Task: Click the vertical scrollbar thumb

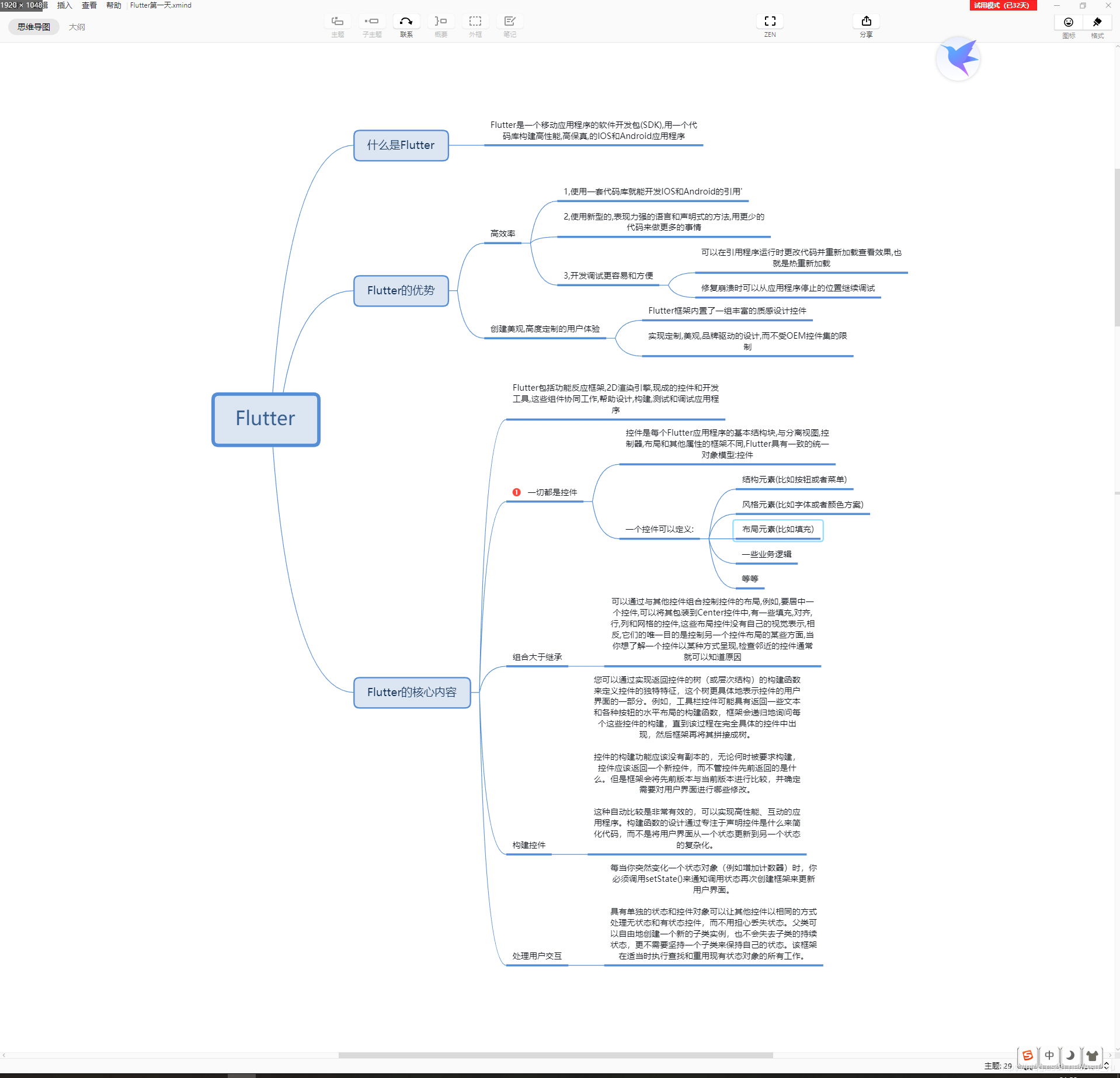Action: pyautogui.click(x=1116, y=248)
